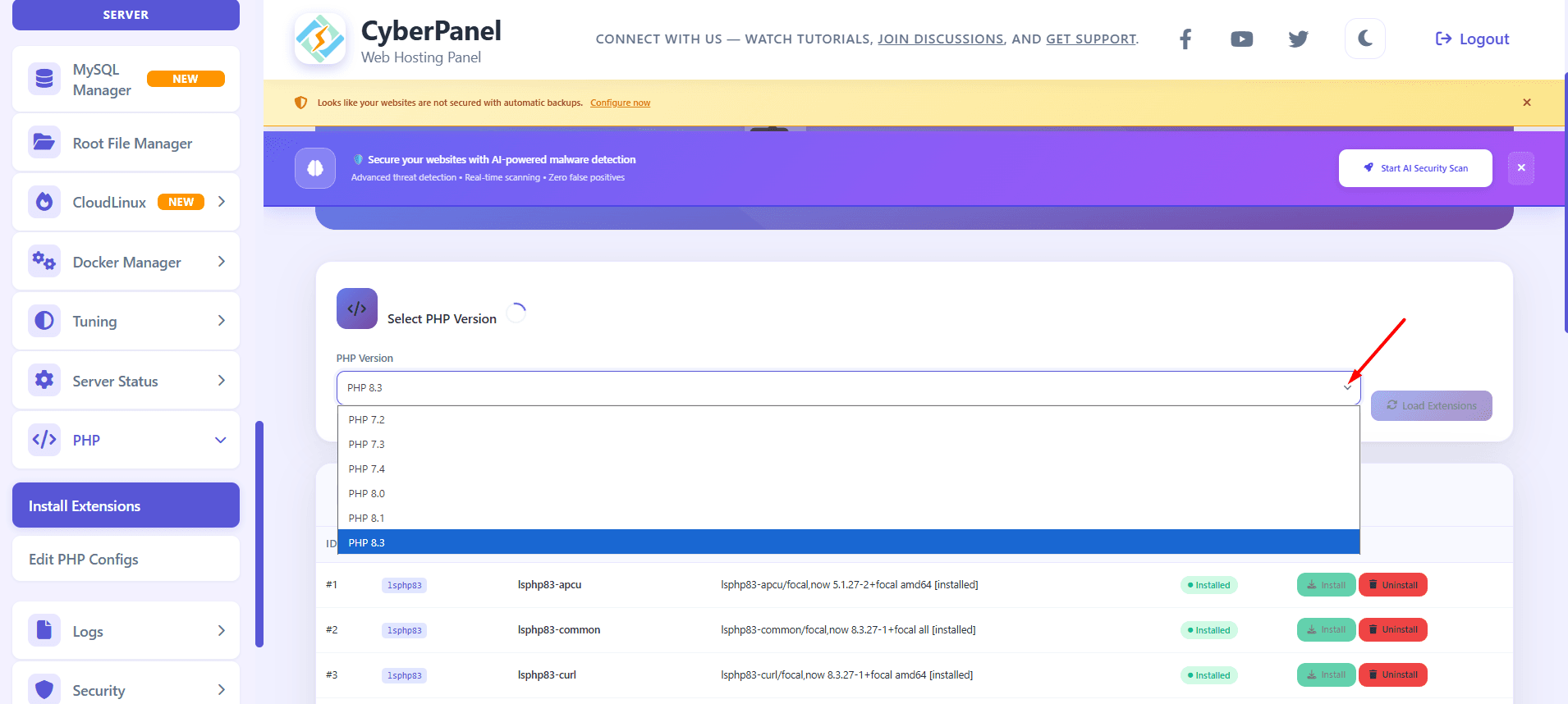Select PHP 7.4 from the dropdown list

367,469
